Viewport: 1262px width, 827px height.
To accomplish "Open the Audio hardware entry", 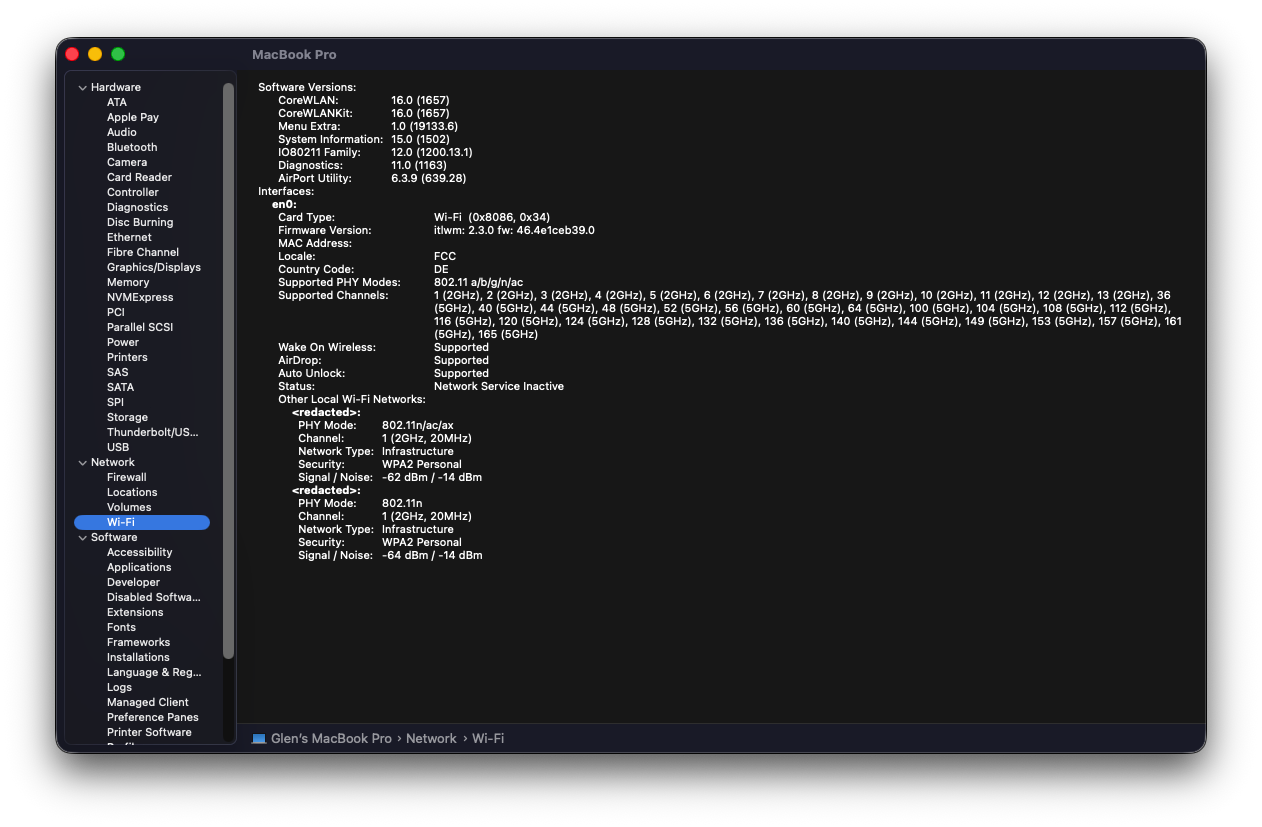I will pos(122,132).
